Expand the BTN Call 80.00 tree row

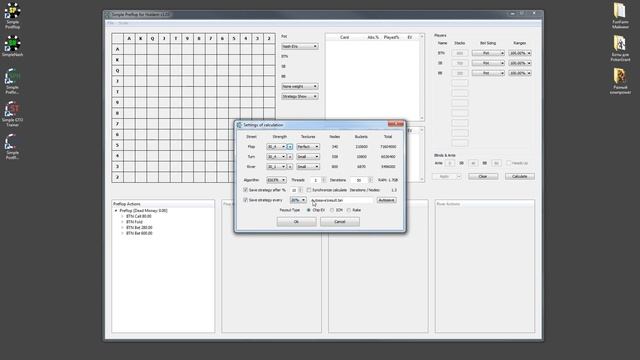(x=122, y=216)
